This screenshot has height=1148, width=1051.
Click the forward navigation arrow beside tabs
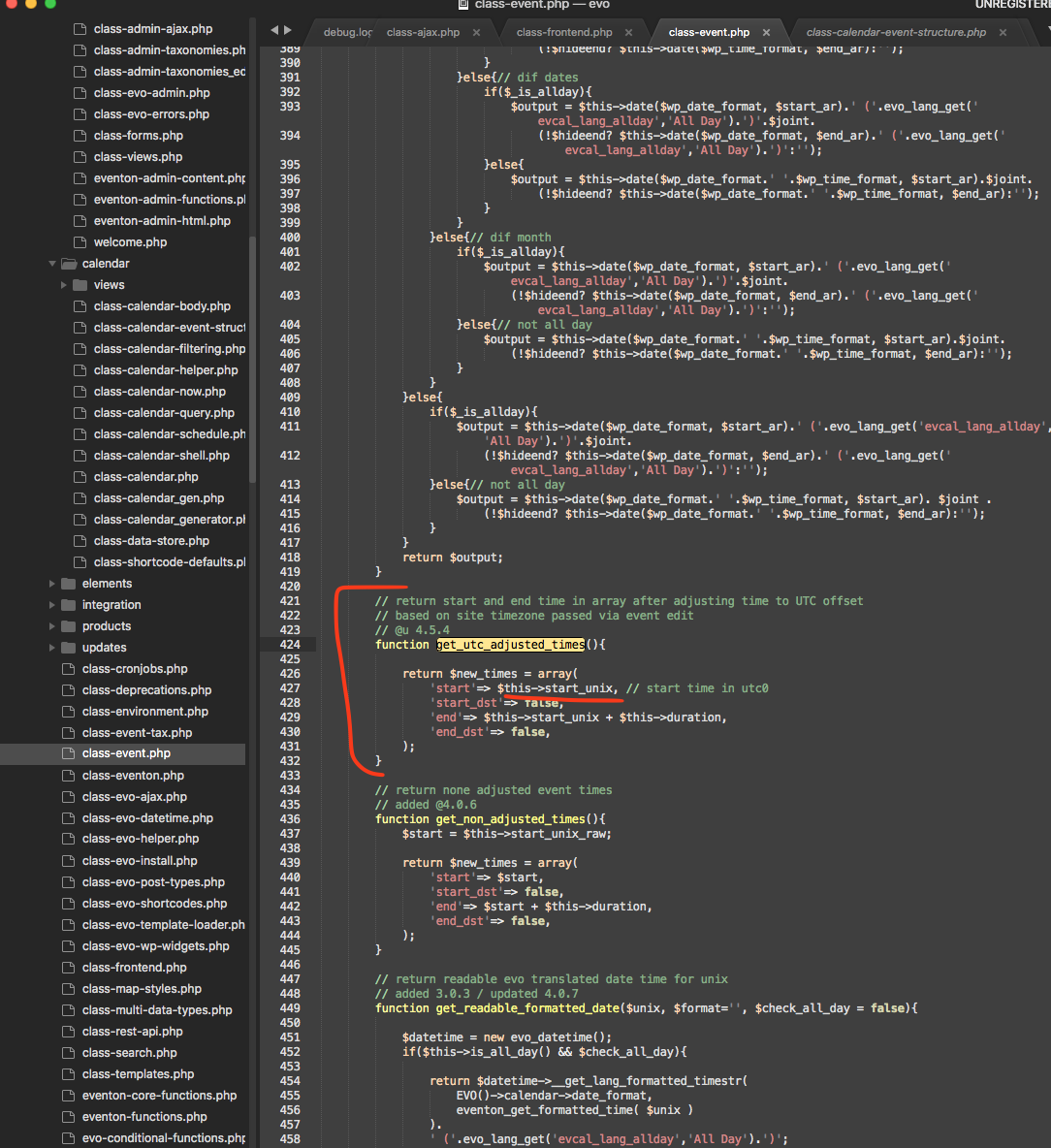[x=288, y=30]
